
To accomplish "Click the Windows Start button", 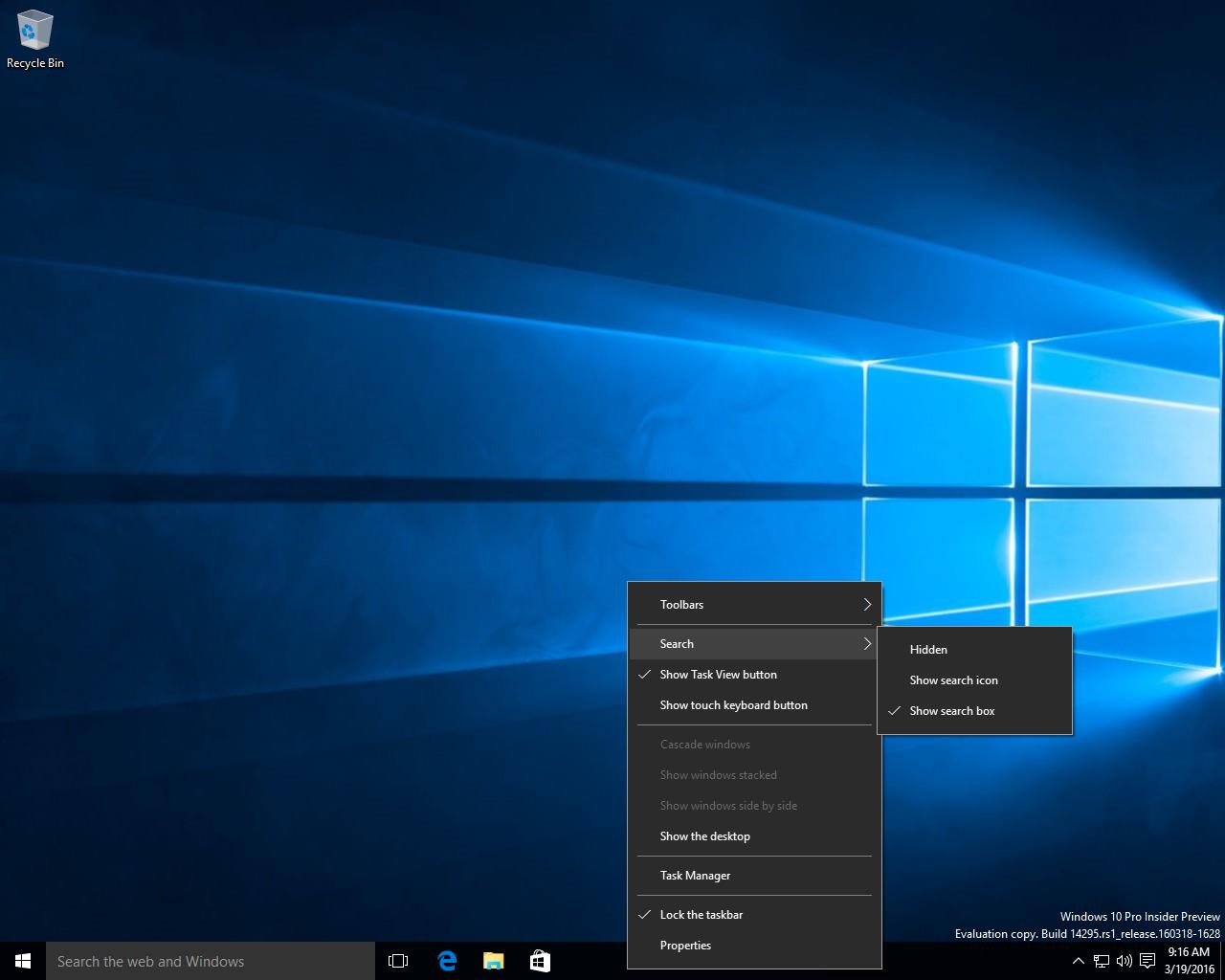I will 23,961.
